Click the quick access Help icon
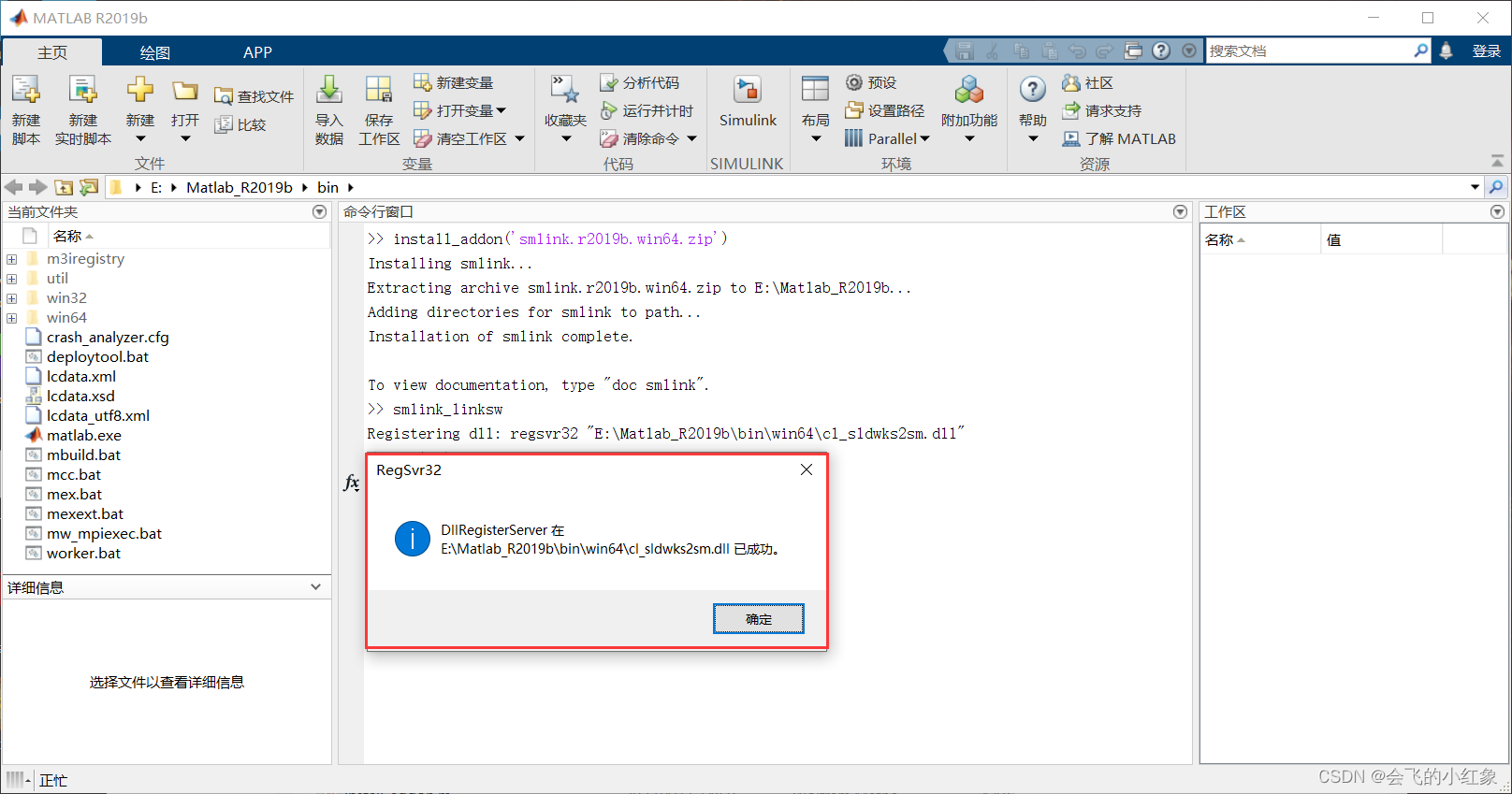 pyautogui.click(x=1161, y=51)
